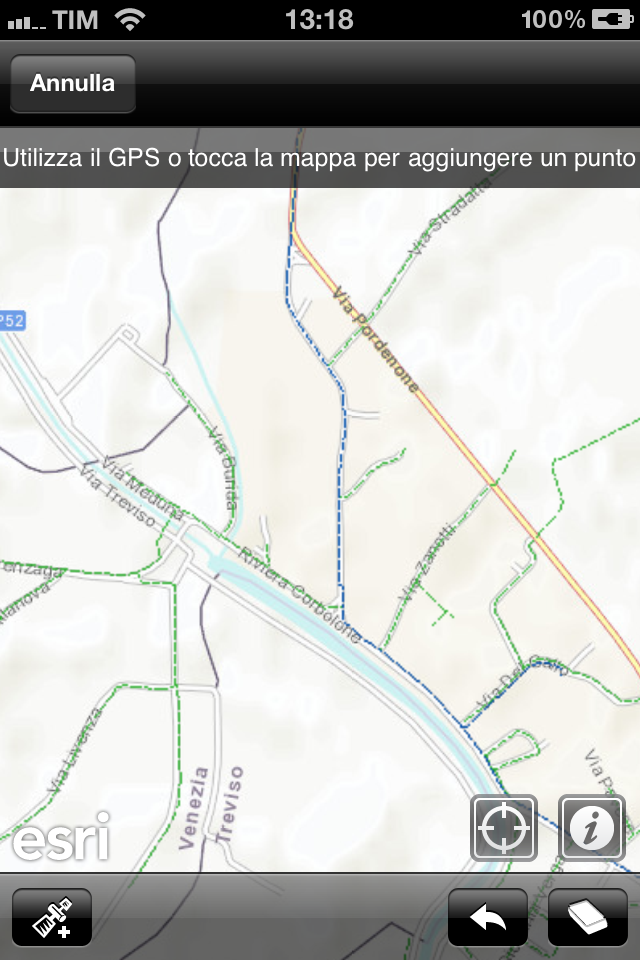Viewport: 640px width, 960px height.
Task: Tap the Treviso map label
Action: click(228, 804)
